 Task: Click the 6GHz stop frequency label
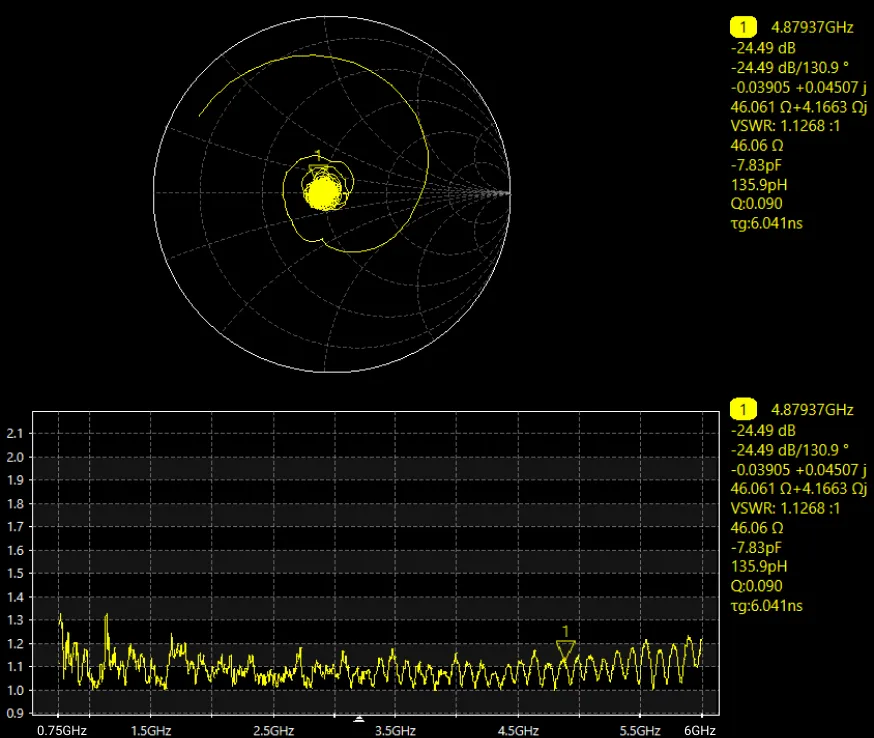(700, 730)
